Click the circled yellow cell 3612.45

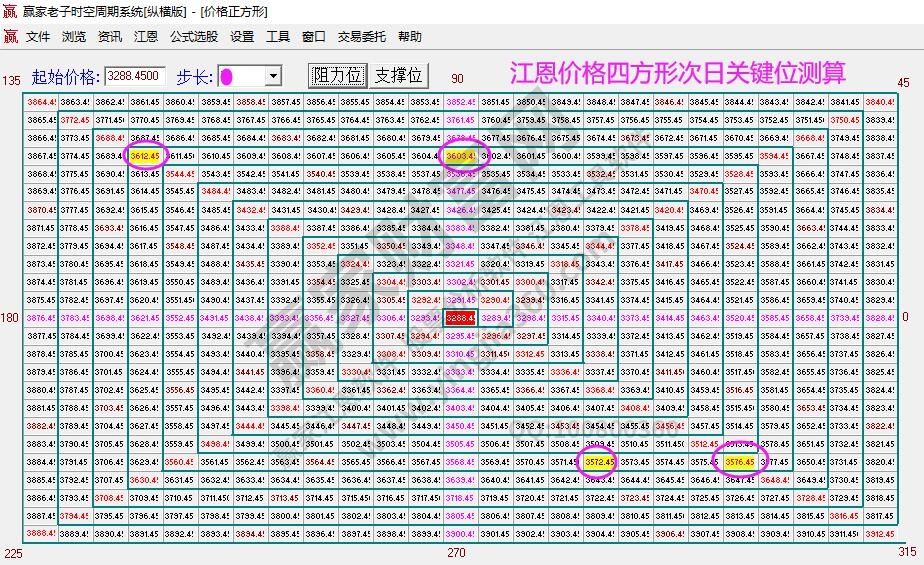pyautogui.click(x=145, y=156)
